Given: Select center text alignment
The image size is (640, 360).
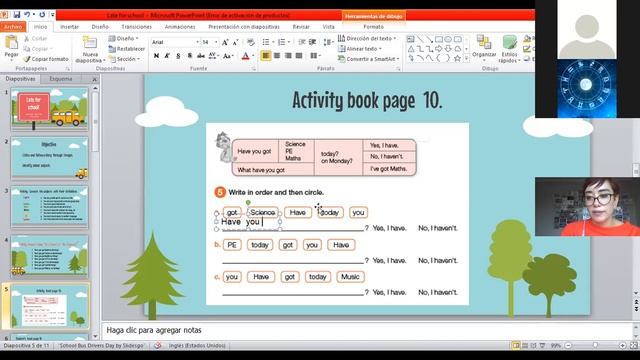Looking at the screenshot, I should [277, 56].
